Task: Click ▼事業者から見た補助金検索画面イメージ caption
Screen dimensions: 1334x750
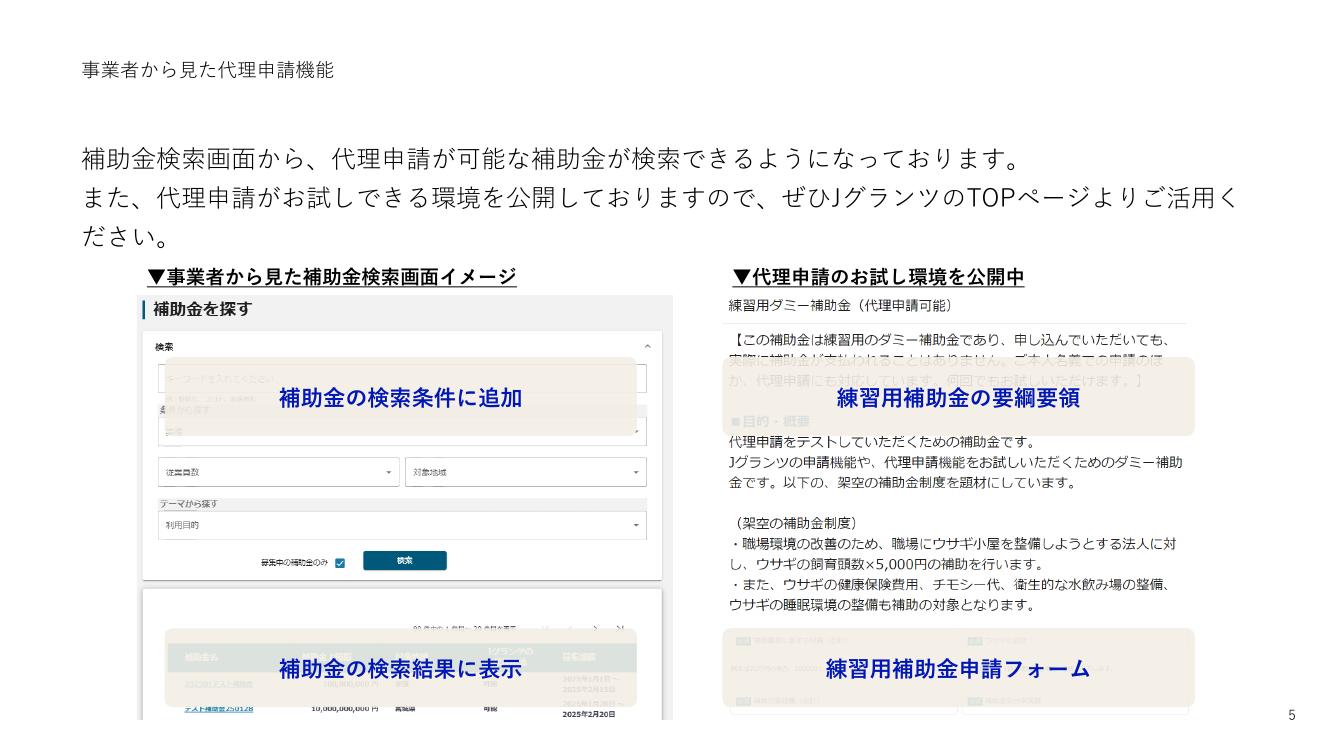Action: tap(332, 277)
